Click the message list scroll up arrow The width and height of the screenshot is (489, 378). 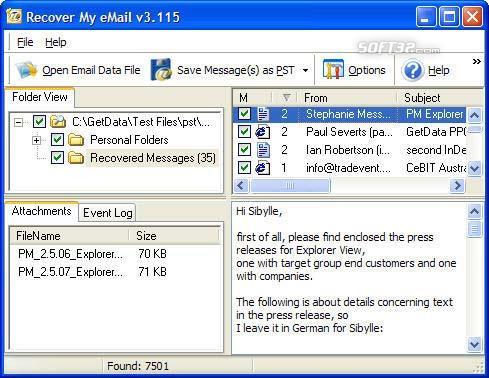pos(475,115)
